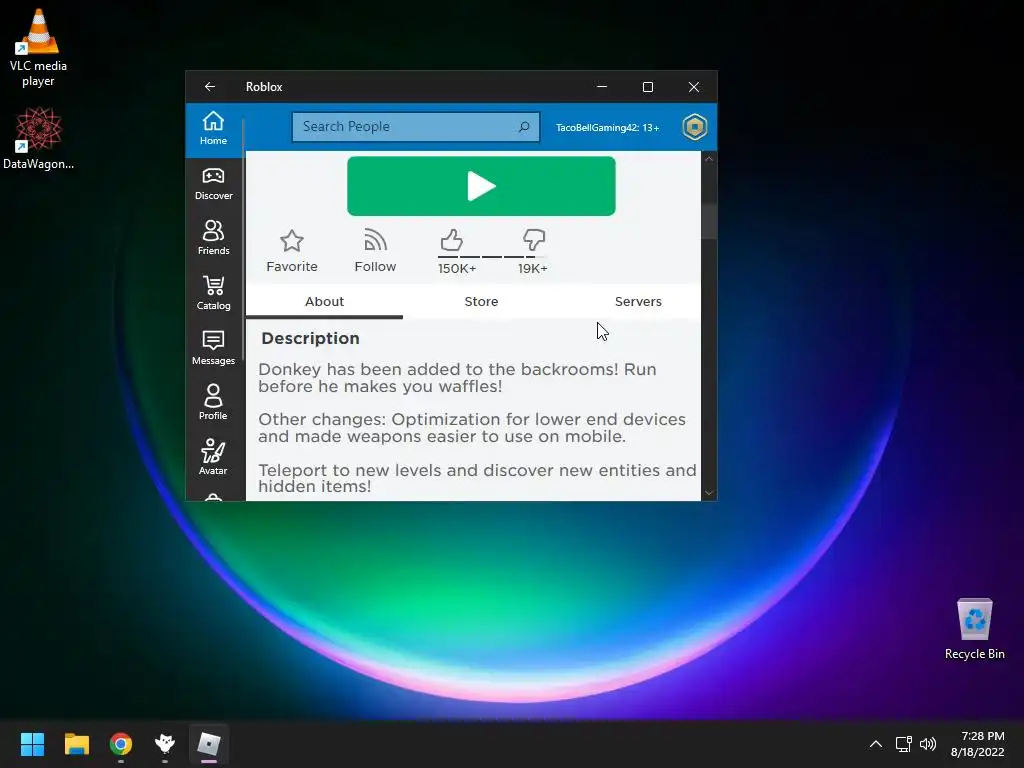Open the Recycle Bin on desktop
Screen dimensions: 1024x768
tap(974, 629)
